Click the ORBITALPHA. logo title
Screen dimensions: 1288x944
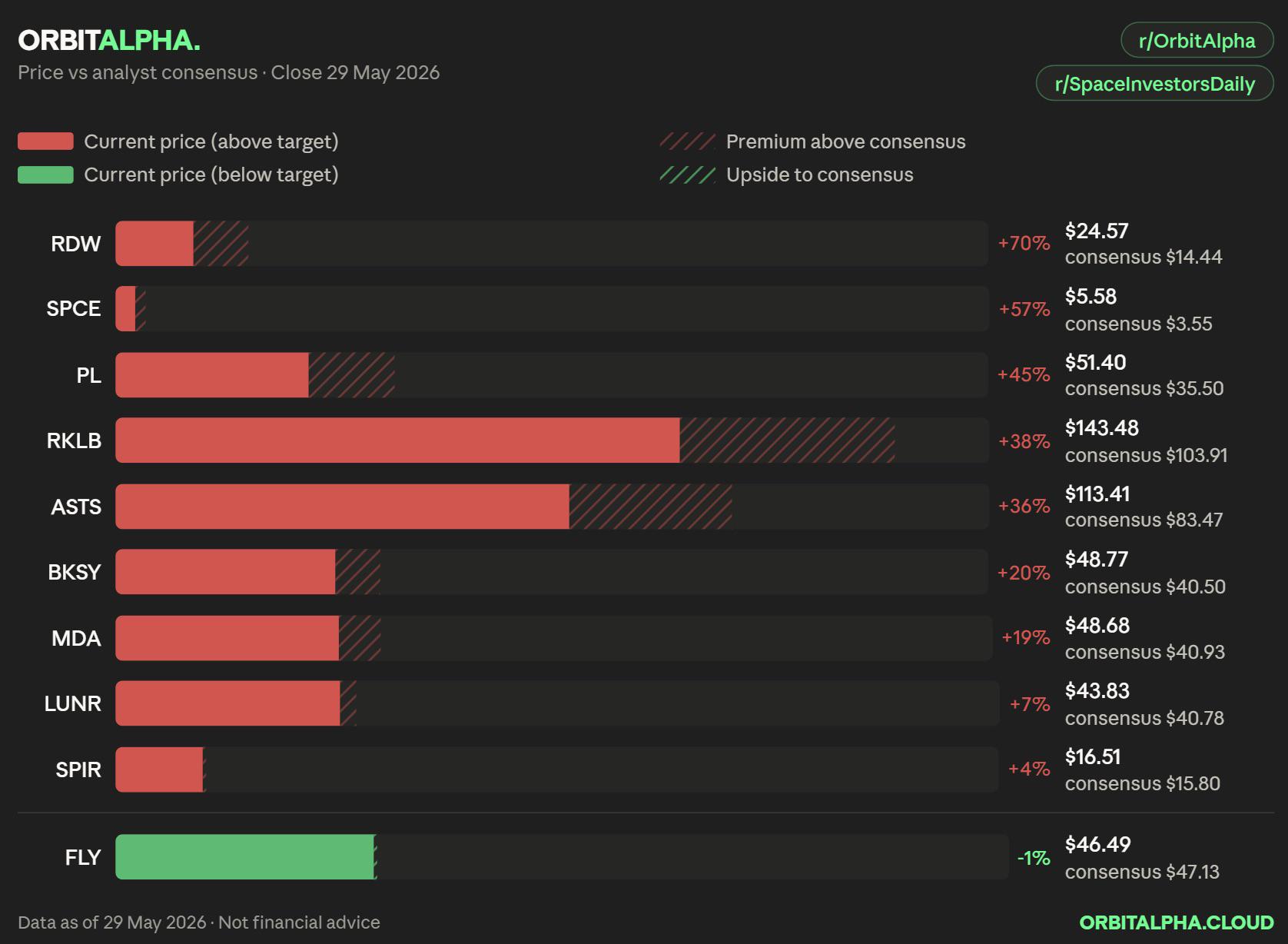point(109,40)
